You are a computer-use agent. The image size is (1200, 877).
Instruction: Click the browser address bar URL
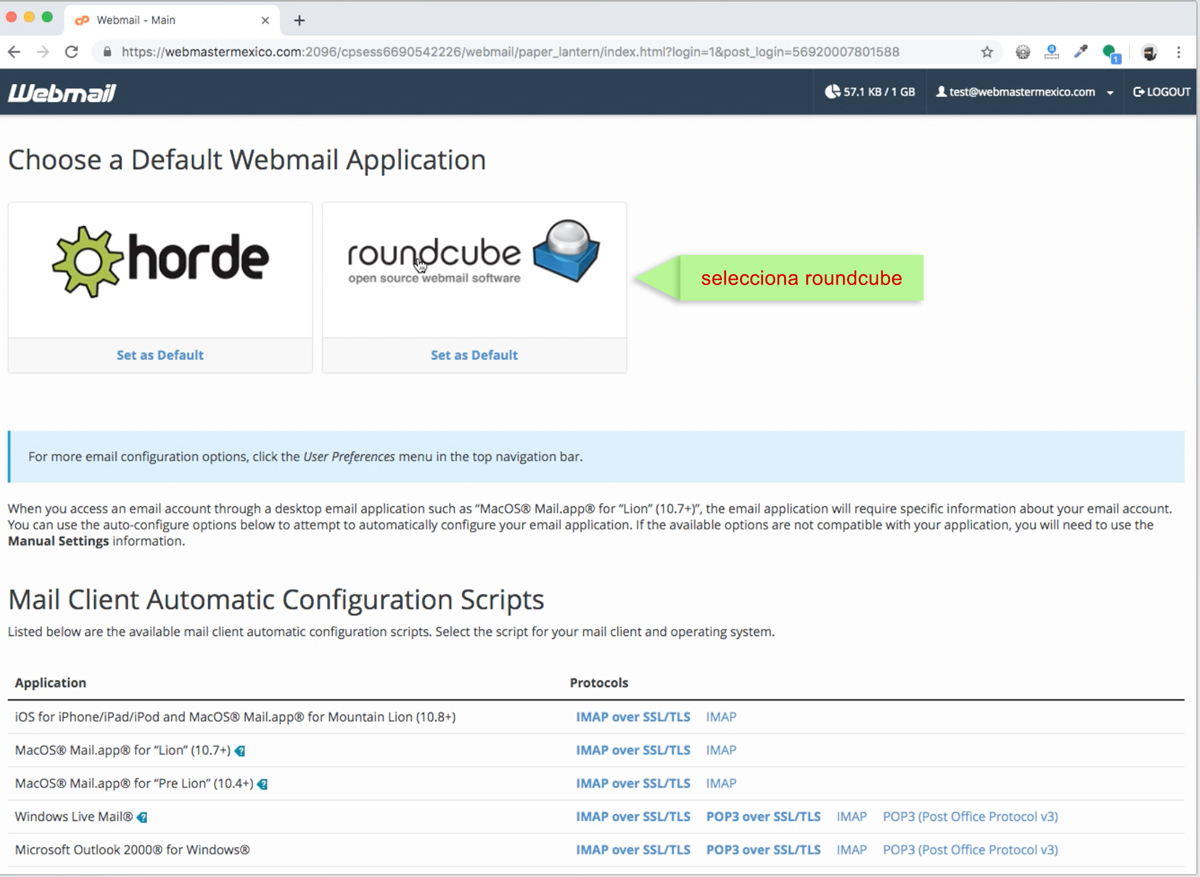coord(510,52)
